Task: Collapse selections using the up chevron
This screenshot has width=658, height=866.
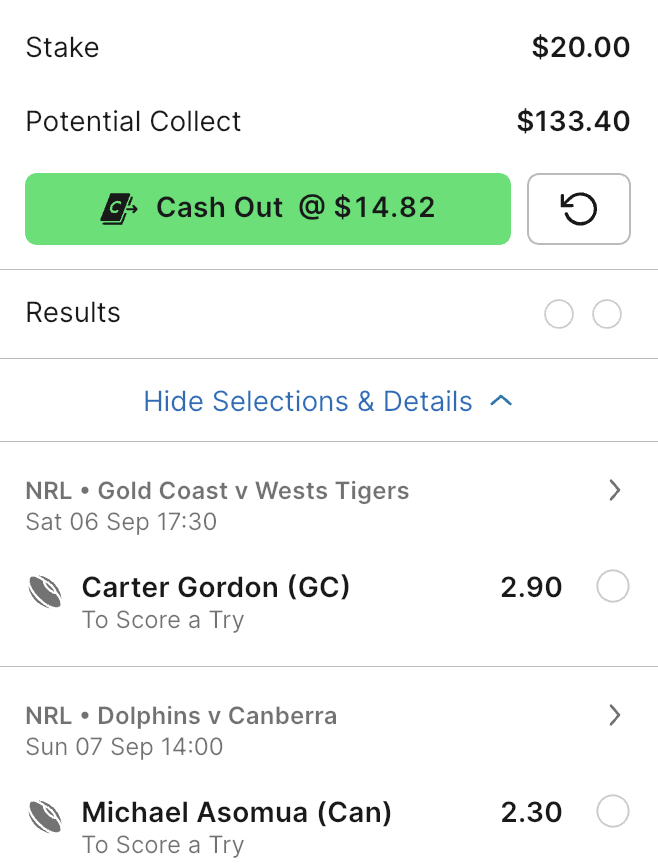Action: tap(501, 401)
